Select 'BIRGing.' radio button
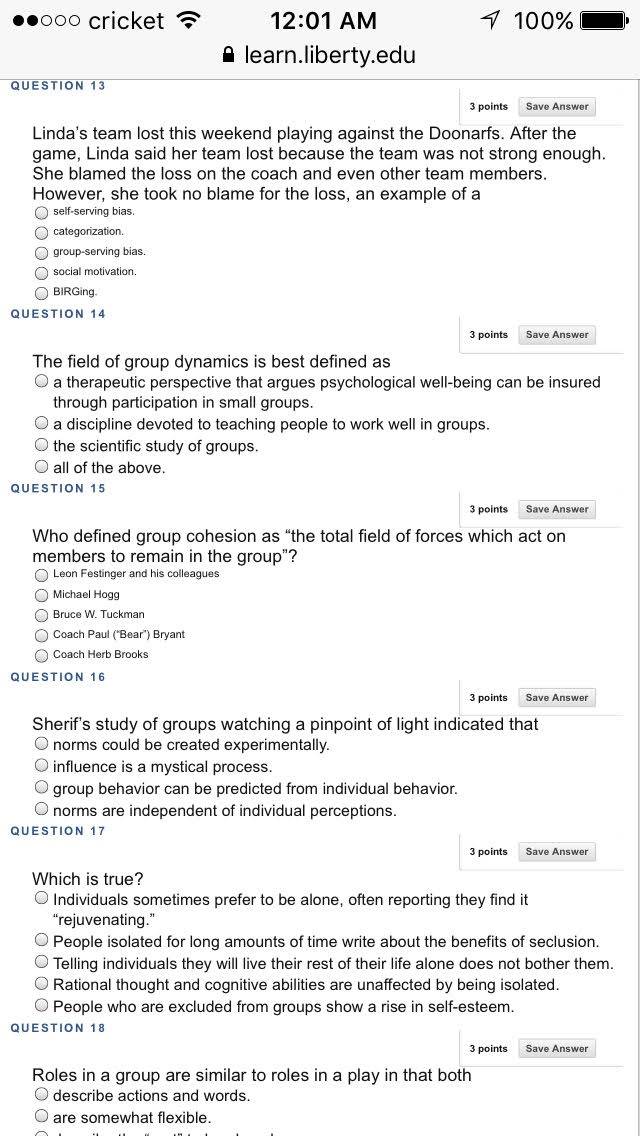640x1136 pixels. (41, 293)
